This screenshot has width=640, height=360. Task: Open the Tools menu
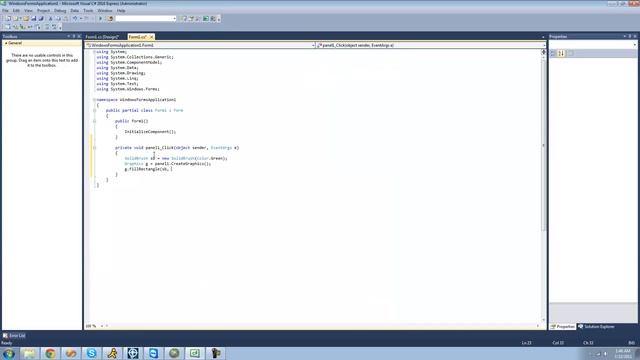pos(88,11)
